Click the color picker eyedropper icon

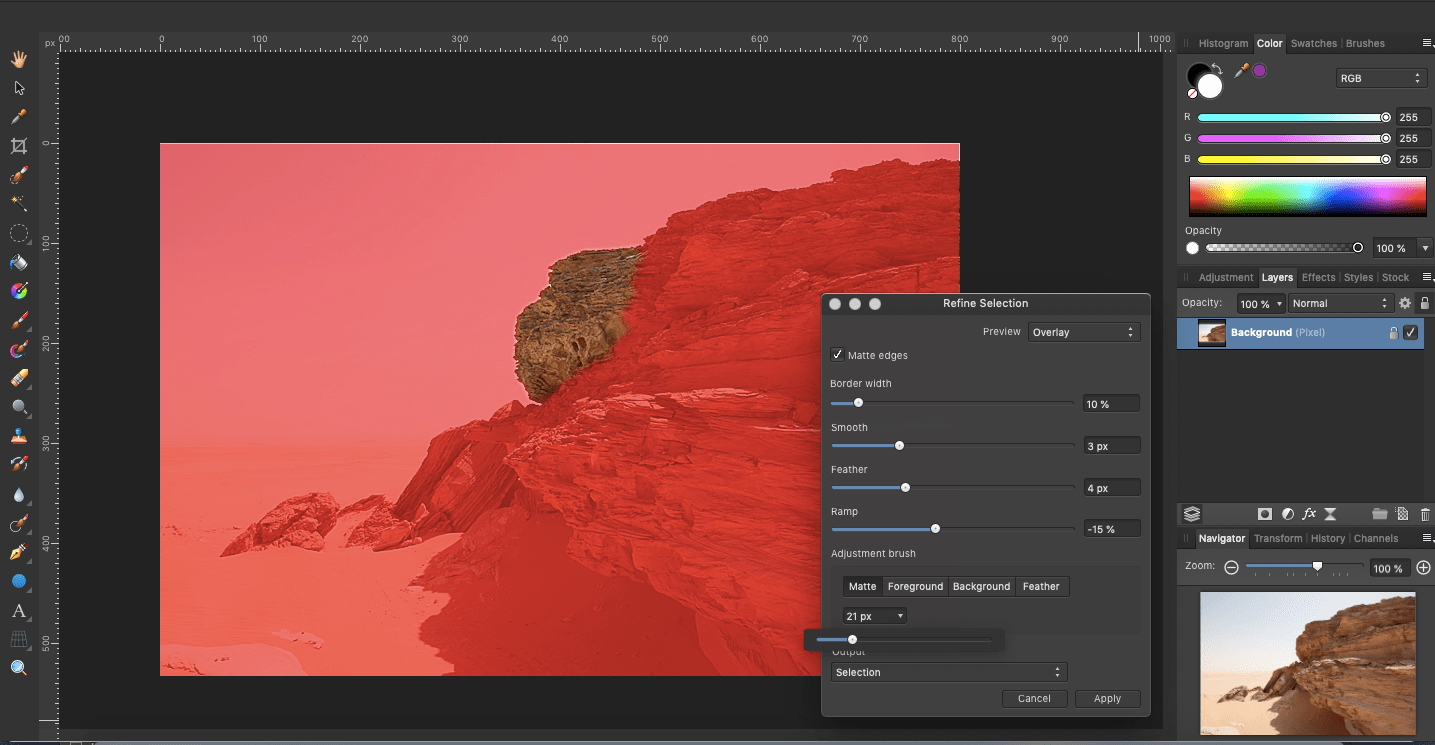pos(1241,70)
